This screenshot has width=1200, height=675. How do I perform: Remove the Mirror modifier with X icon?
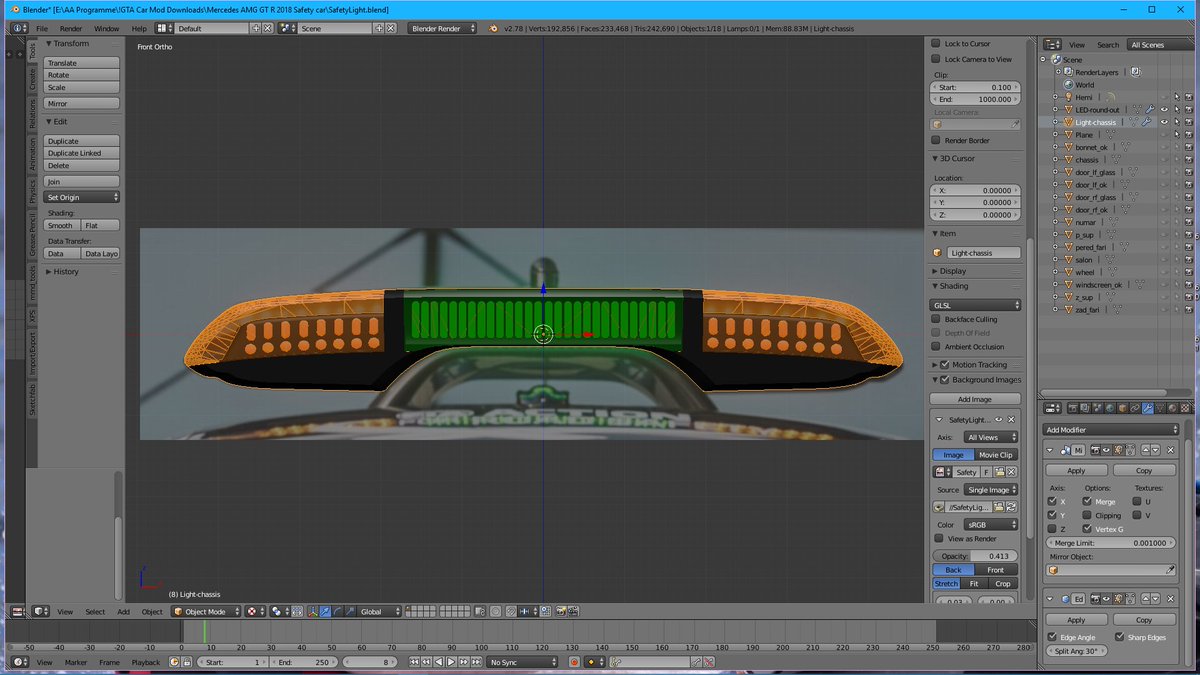(1170, 450)
